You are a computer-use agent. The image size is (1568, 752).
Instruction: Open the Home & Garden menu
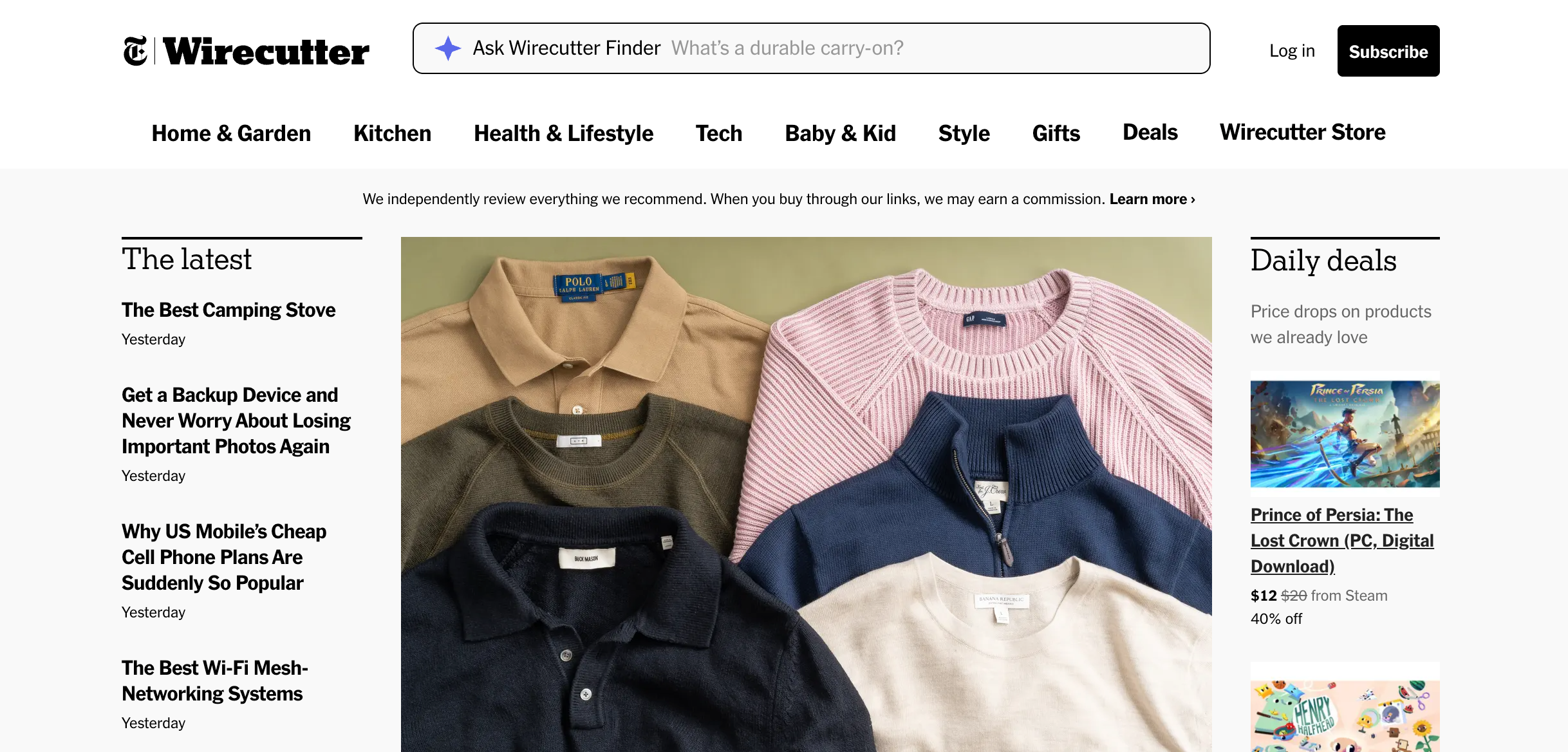point(231,133)
